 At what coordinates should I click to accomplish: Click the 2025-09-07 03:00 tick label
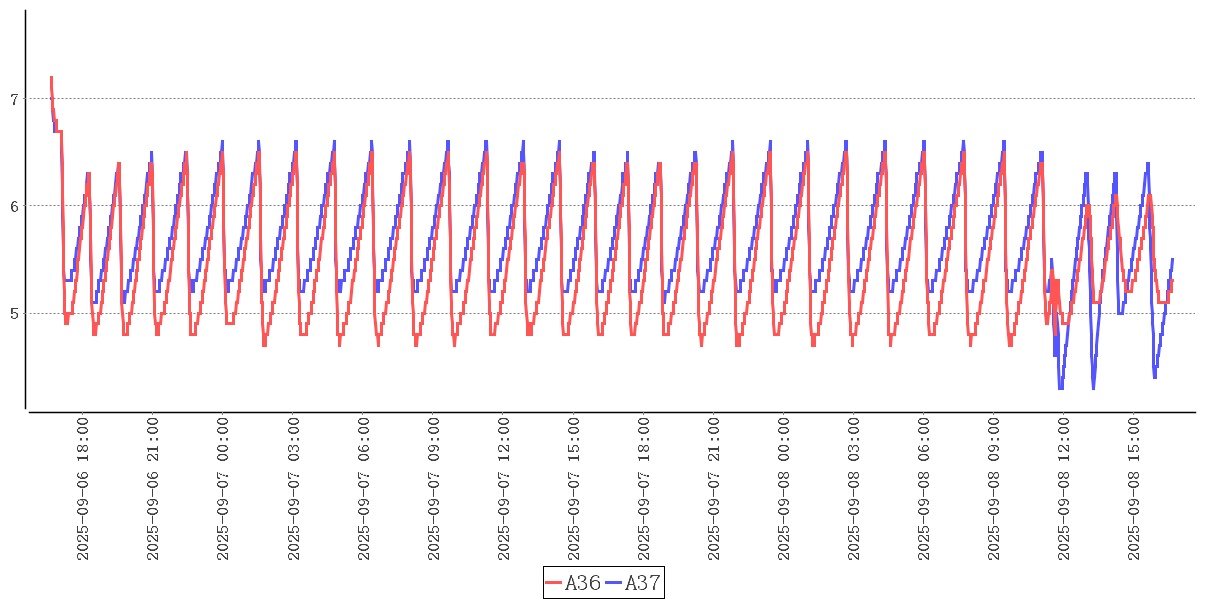(293, 490)
